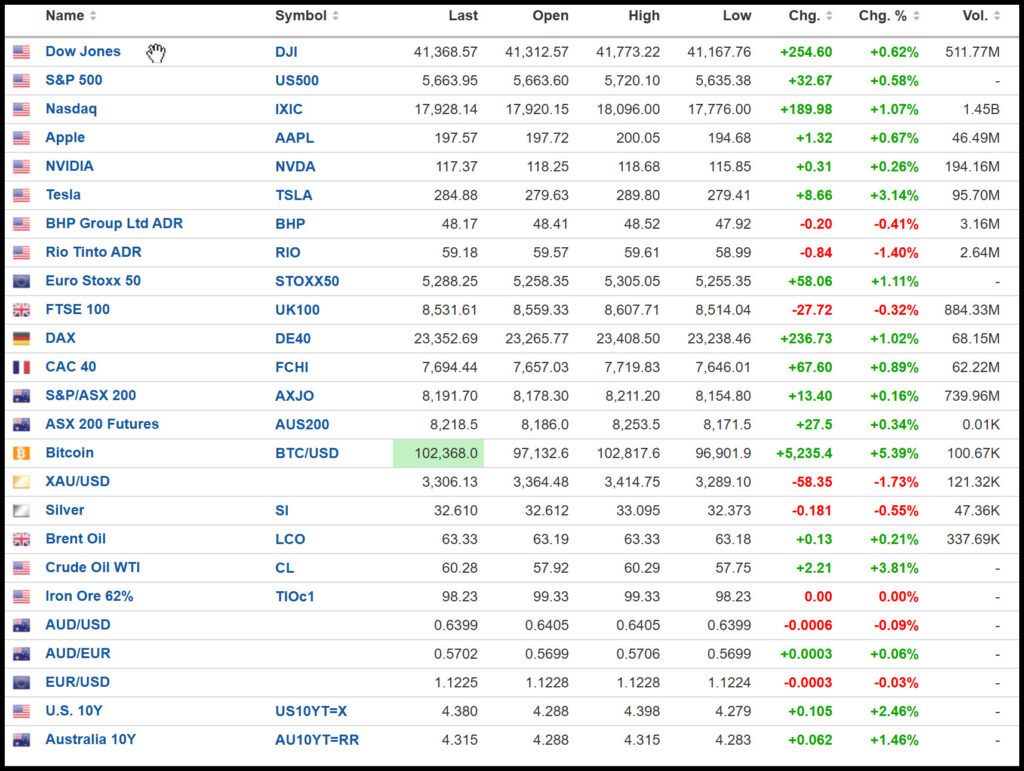Click the flag icon next to Tesla
The height and width of the screenshot is (771, 1024).
(22, 195)
